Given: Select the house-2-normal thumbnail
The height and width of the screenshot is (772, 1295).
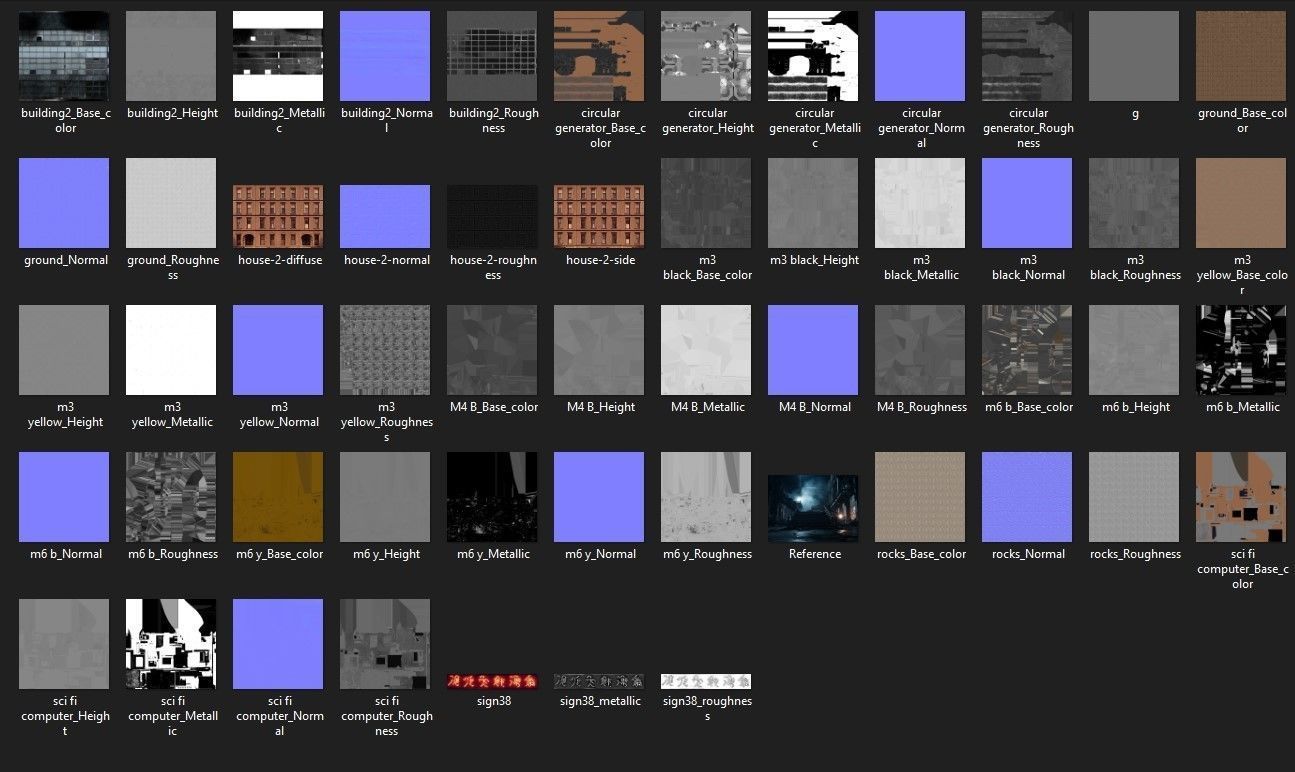Looking at the screenshot, I should (385, 217).
